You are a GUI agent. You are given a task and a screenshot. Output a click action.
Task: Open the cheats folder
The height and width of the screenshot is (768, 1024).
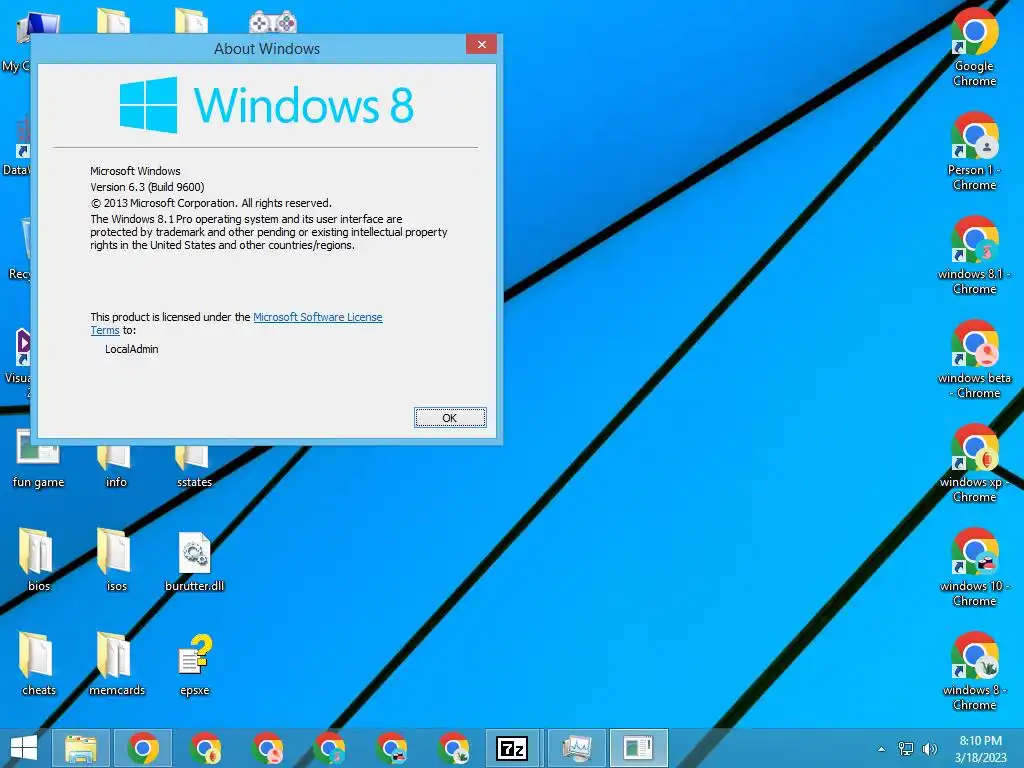(x=38, y=664)
